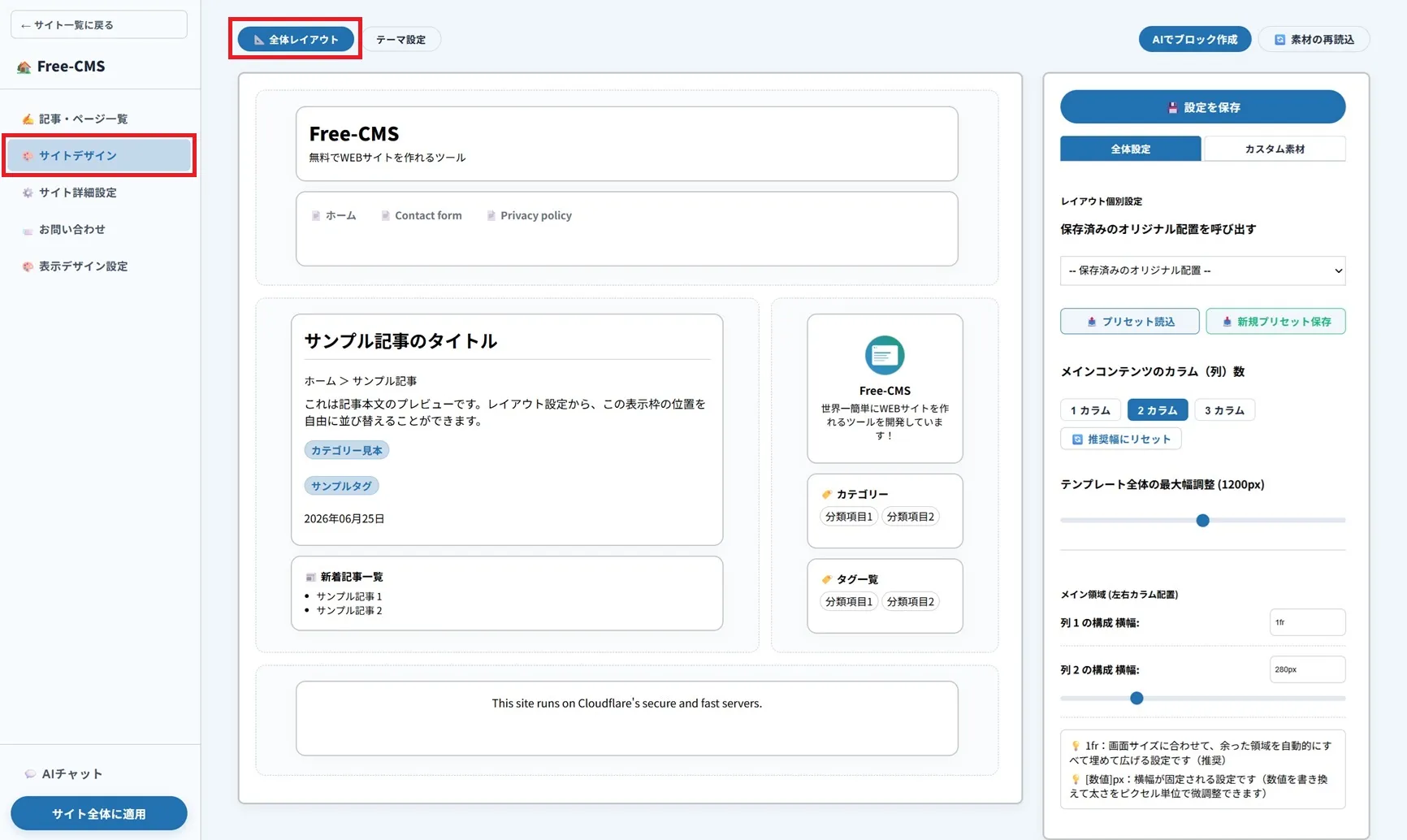
Task: Click the lightbulb icon beside the [数値]px hint
Action: coord(1075,780)
